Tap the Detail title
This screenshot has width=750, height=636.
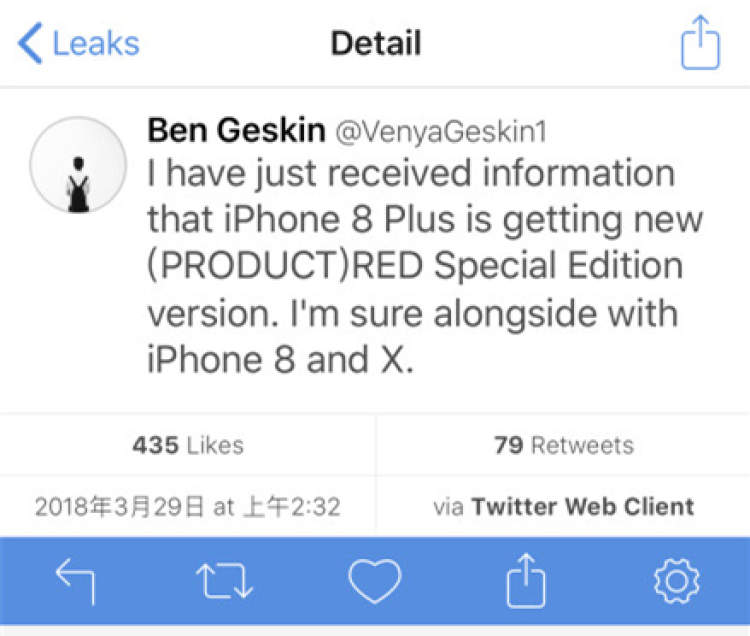[376, 43]
